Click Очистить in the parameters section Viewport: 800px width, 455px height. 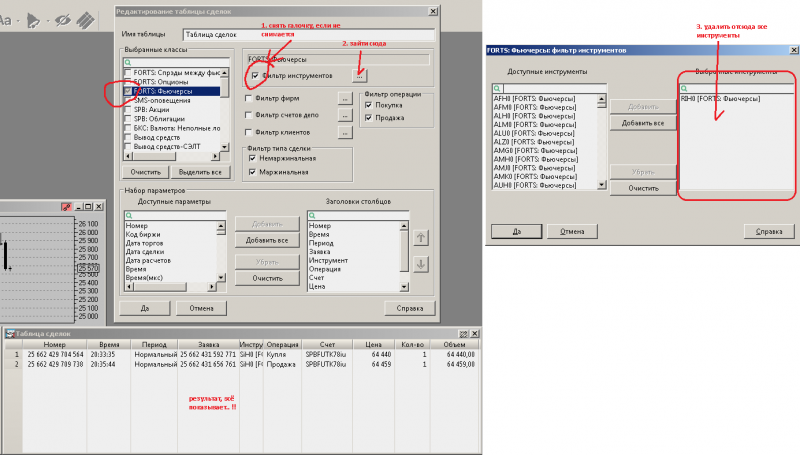click(x=267, y=278)
